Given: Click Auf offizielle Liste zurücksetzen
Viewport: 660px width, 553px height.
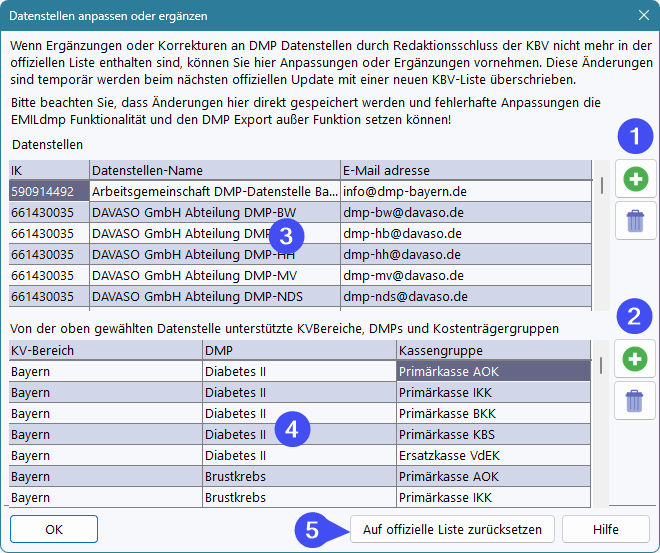Looking at the screenshot, I should [x=452, y=529].
